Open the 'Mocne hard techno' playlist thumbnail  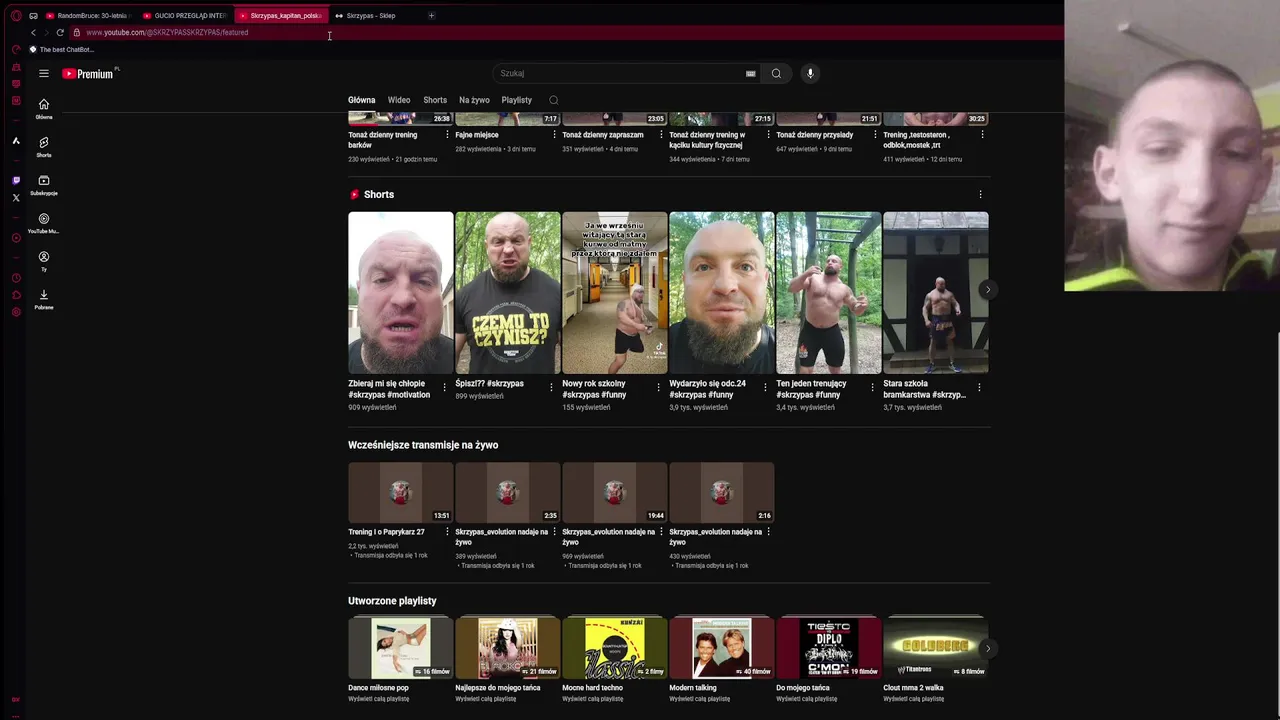tap(615, 648)
